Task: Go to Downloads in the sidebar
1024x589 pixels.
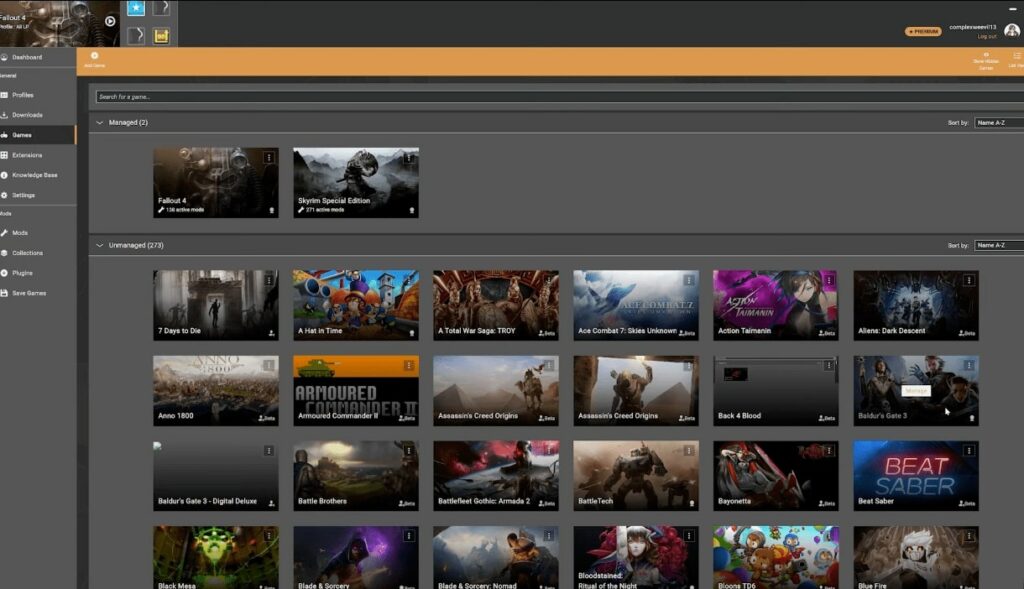Action: pos(27,115)
